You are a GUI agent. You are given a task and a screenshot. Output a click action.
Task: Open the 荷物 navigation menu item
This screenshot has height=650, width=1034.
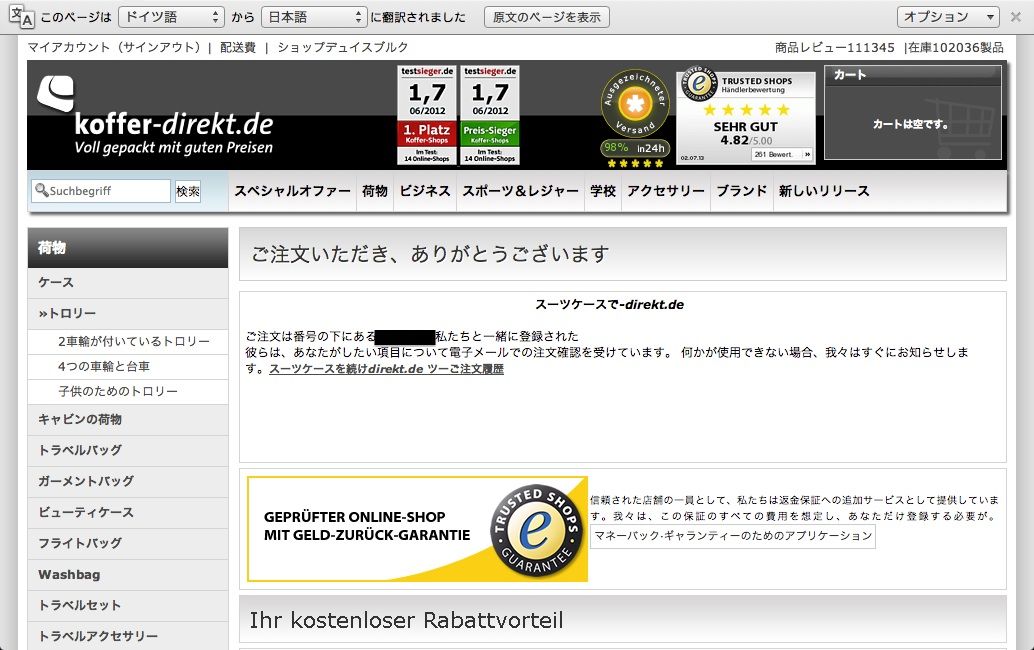coord(375,191)
